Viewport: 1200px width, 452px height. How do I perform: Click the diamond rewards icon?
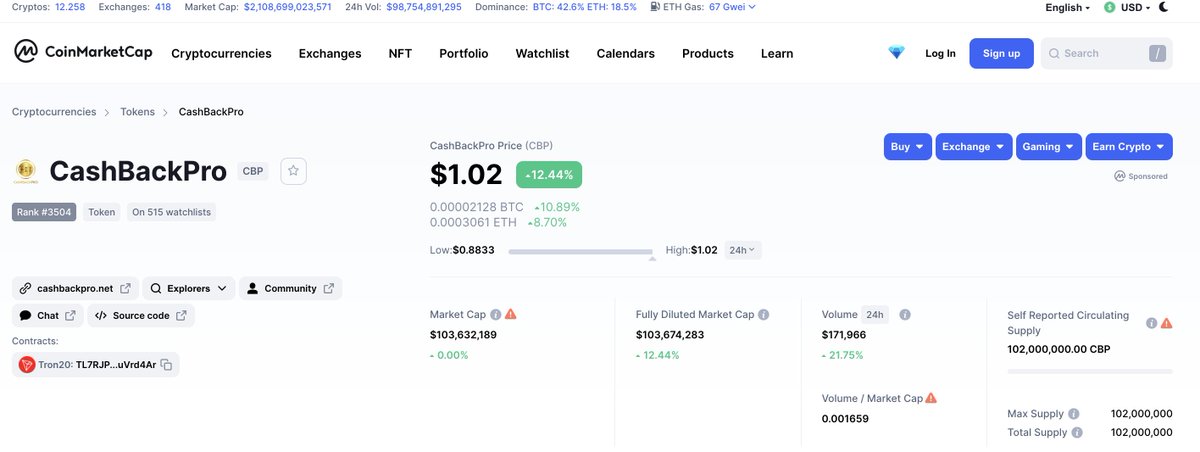coord(896,53)
